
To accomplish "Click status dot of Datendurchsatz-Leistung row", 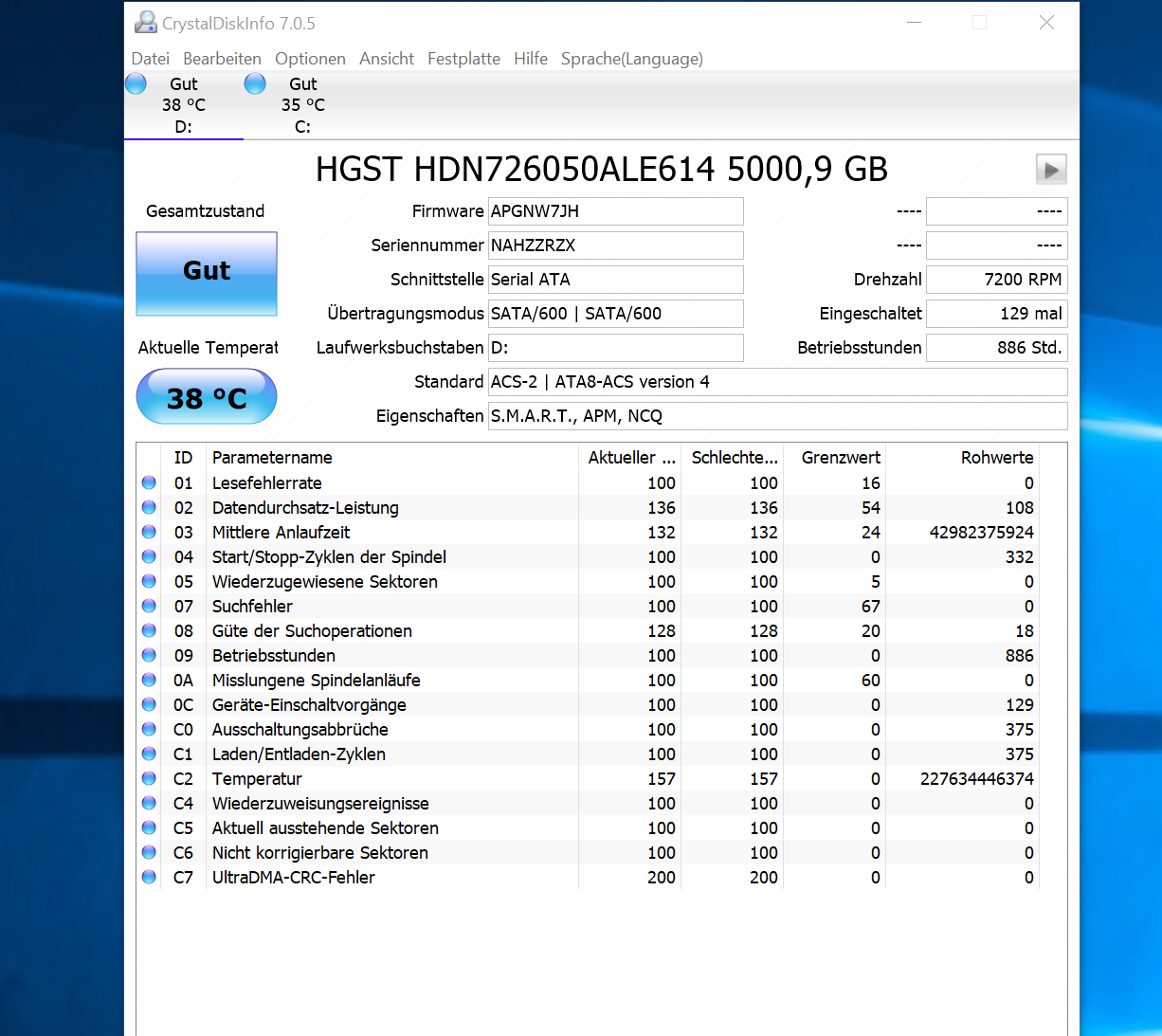I will click(149, 507).
